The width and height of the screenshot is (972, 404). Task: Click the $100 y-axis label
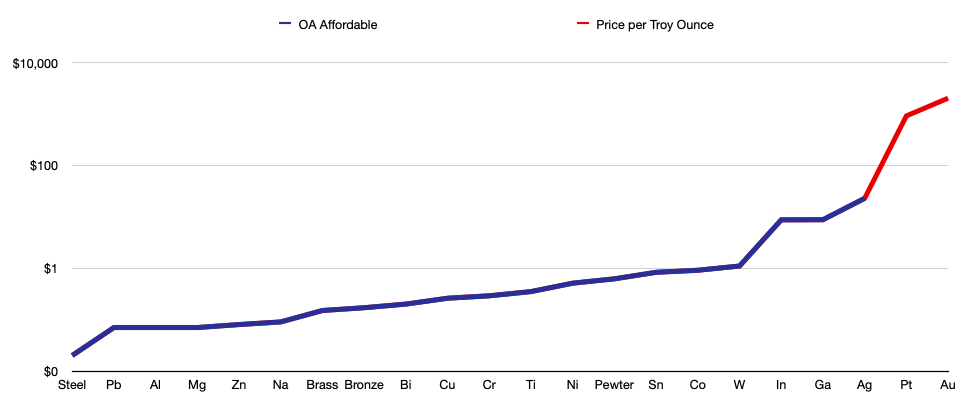44,166
